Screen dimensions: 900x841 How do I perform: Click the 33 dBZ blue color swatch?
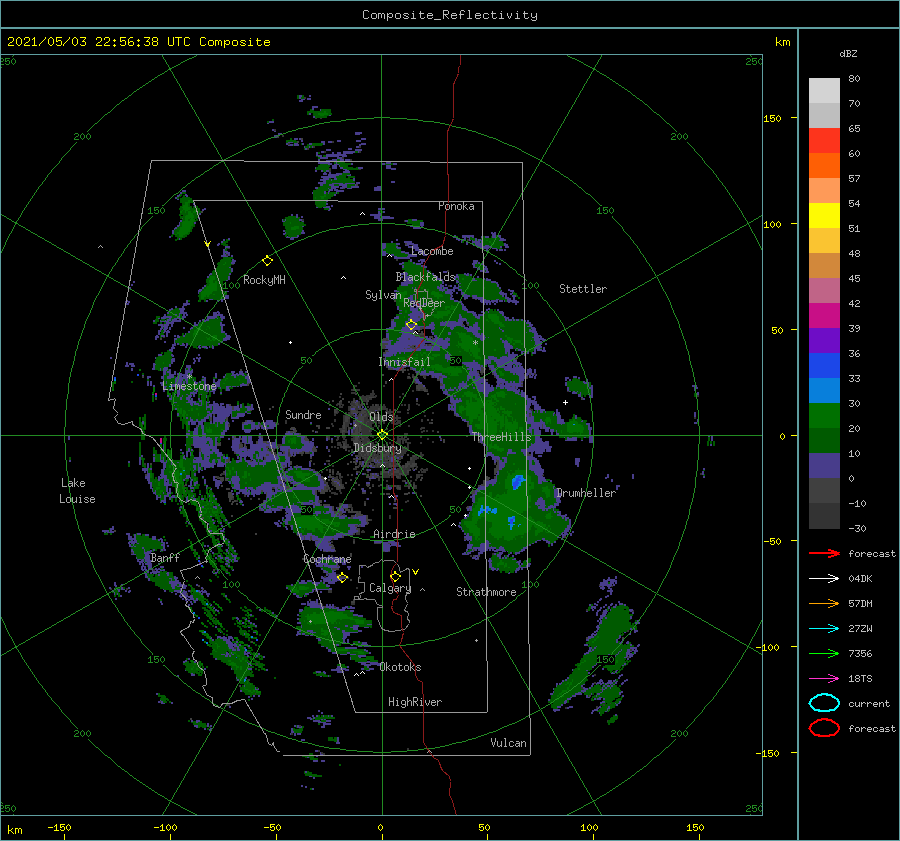pyautogui.click(x=824, y=390)
